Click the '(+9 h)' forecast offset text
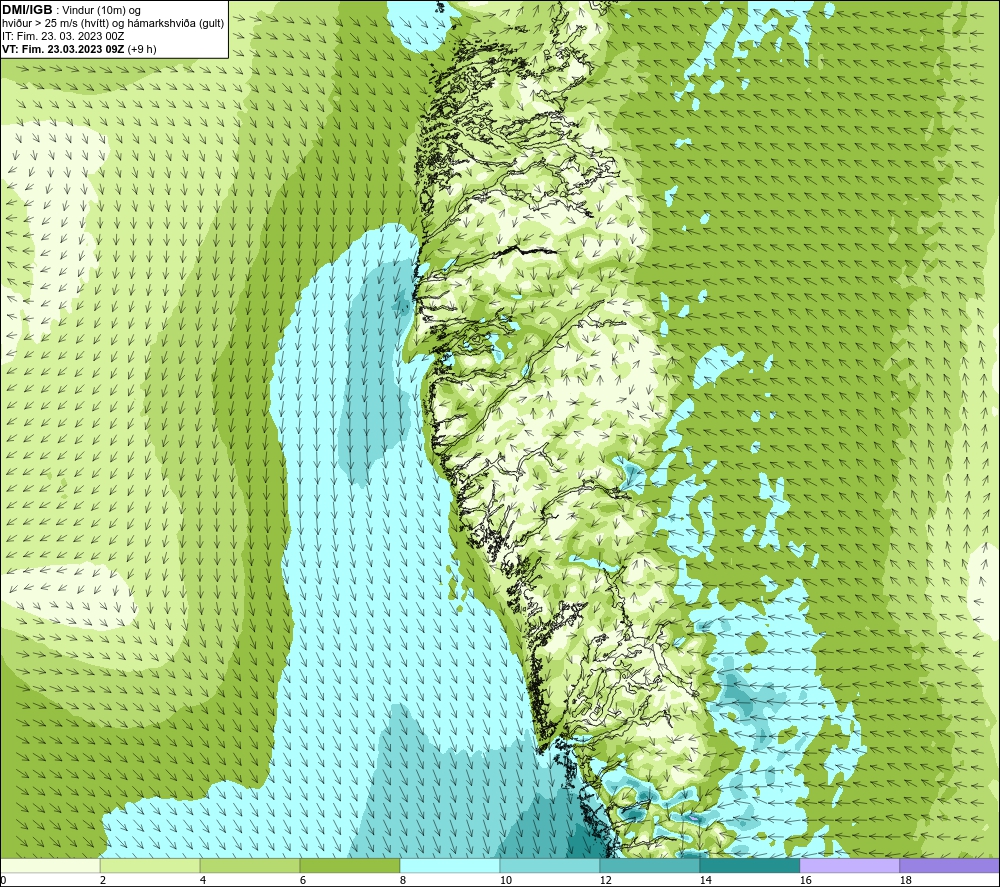 tap(142, 49)
